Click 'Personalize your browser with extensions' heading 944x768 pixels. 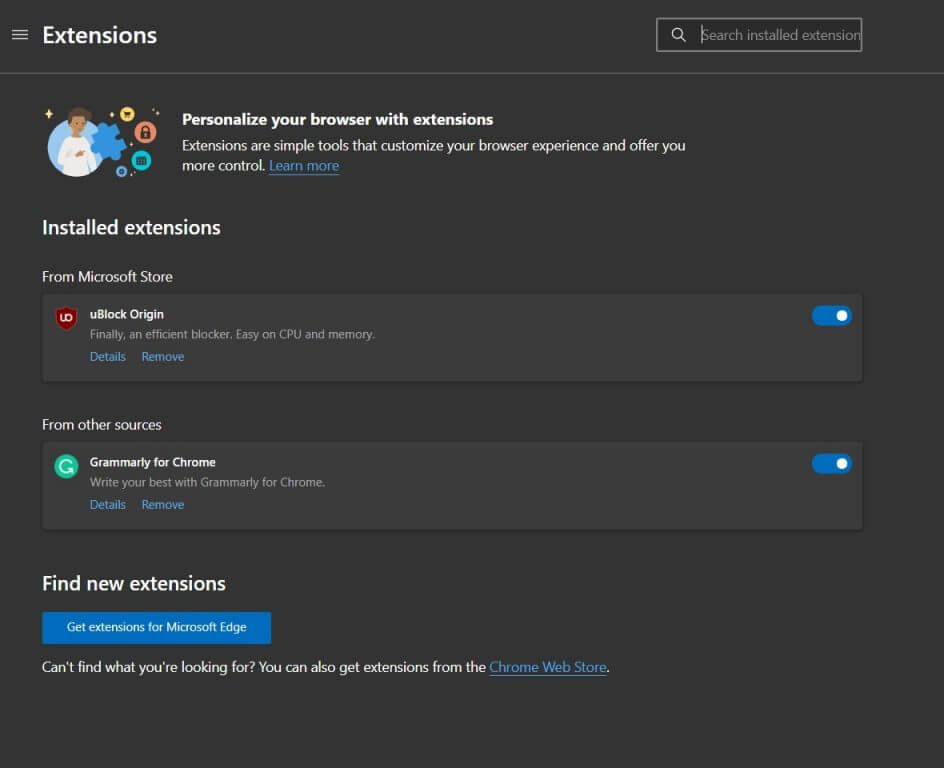coord(338,119)
